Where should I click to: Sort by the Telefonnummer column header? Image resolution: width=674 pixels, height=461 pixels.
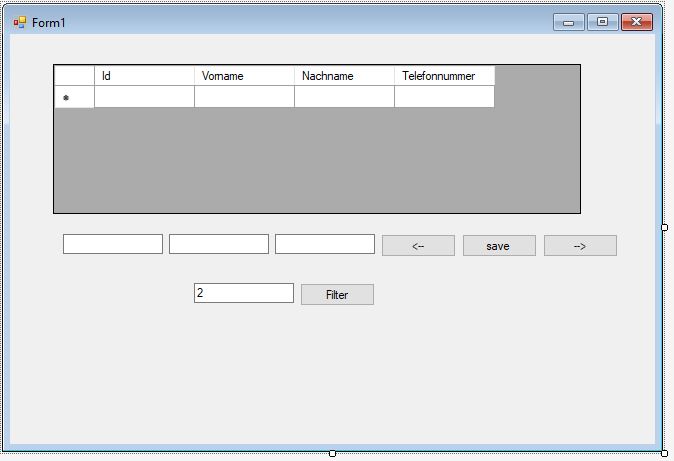click(x=444, y=76)
